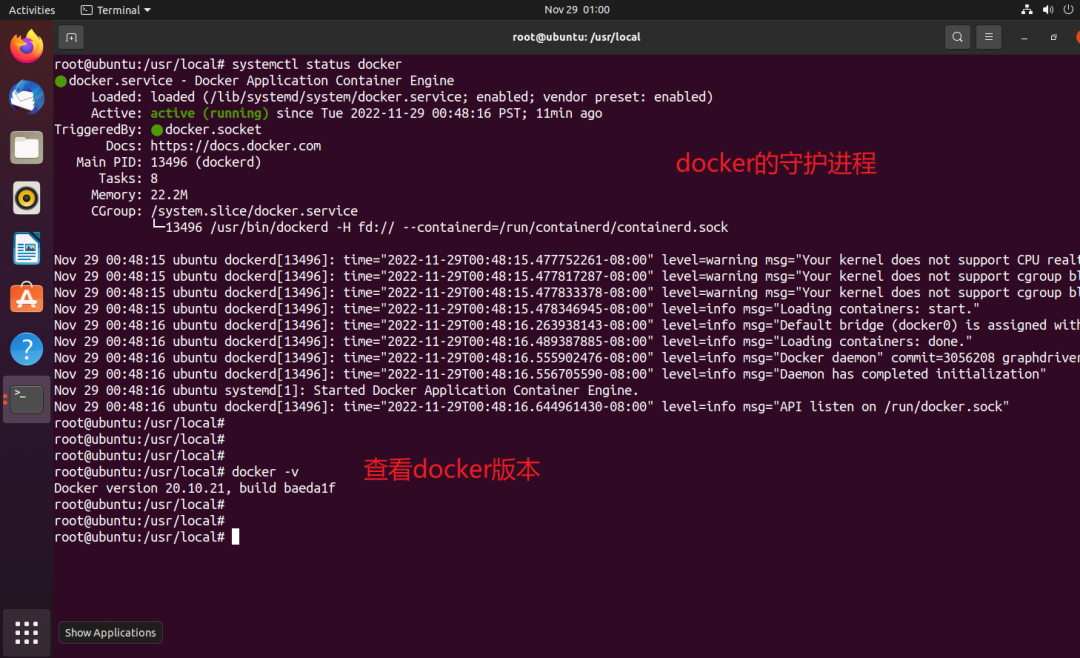Minimize the terminal window
1080x658 pixels.
(1024, 37)
